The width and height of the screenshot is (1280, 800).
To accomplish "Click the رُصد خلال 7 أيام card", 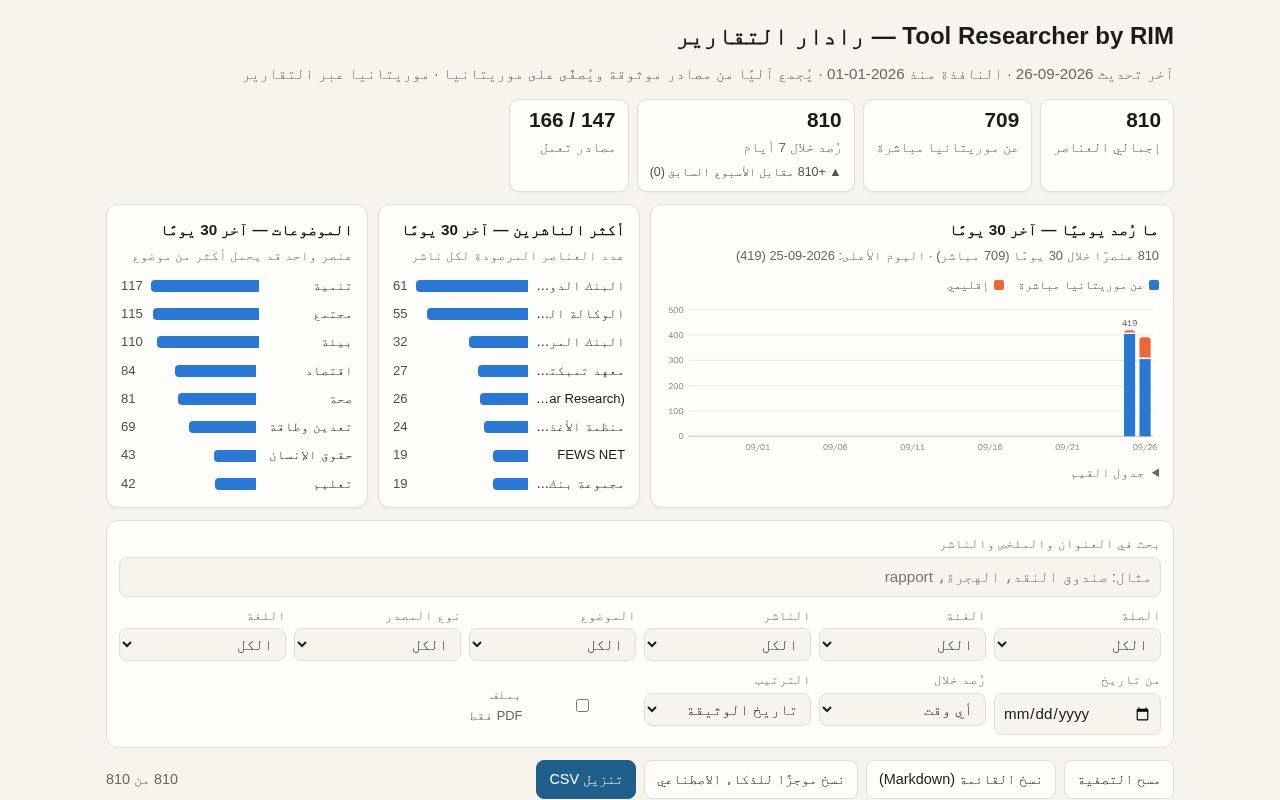I will [746, 145].
